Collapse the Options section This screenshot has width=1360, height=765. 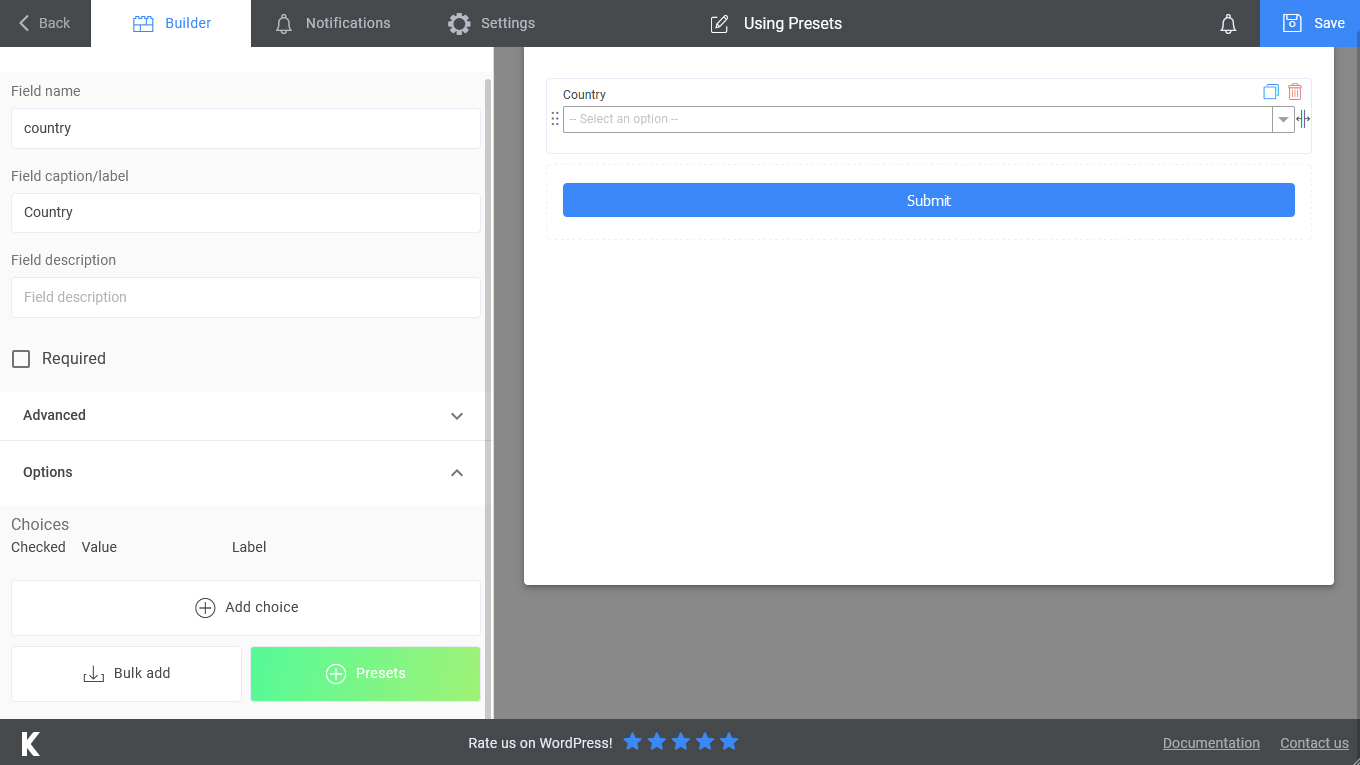245,472
